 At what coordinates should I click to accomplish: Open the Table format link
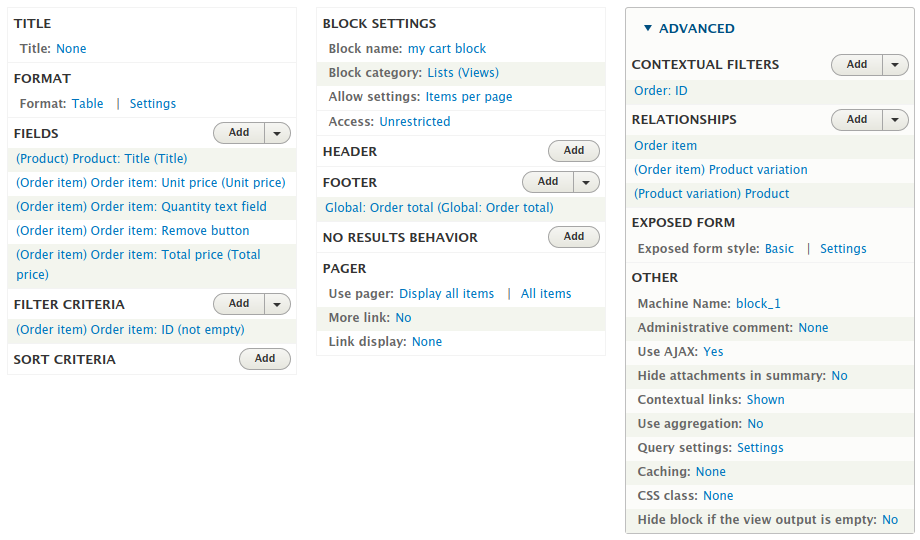tap(87, 103)
